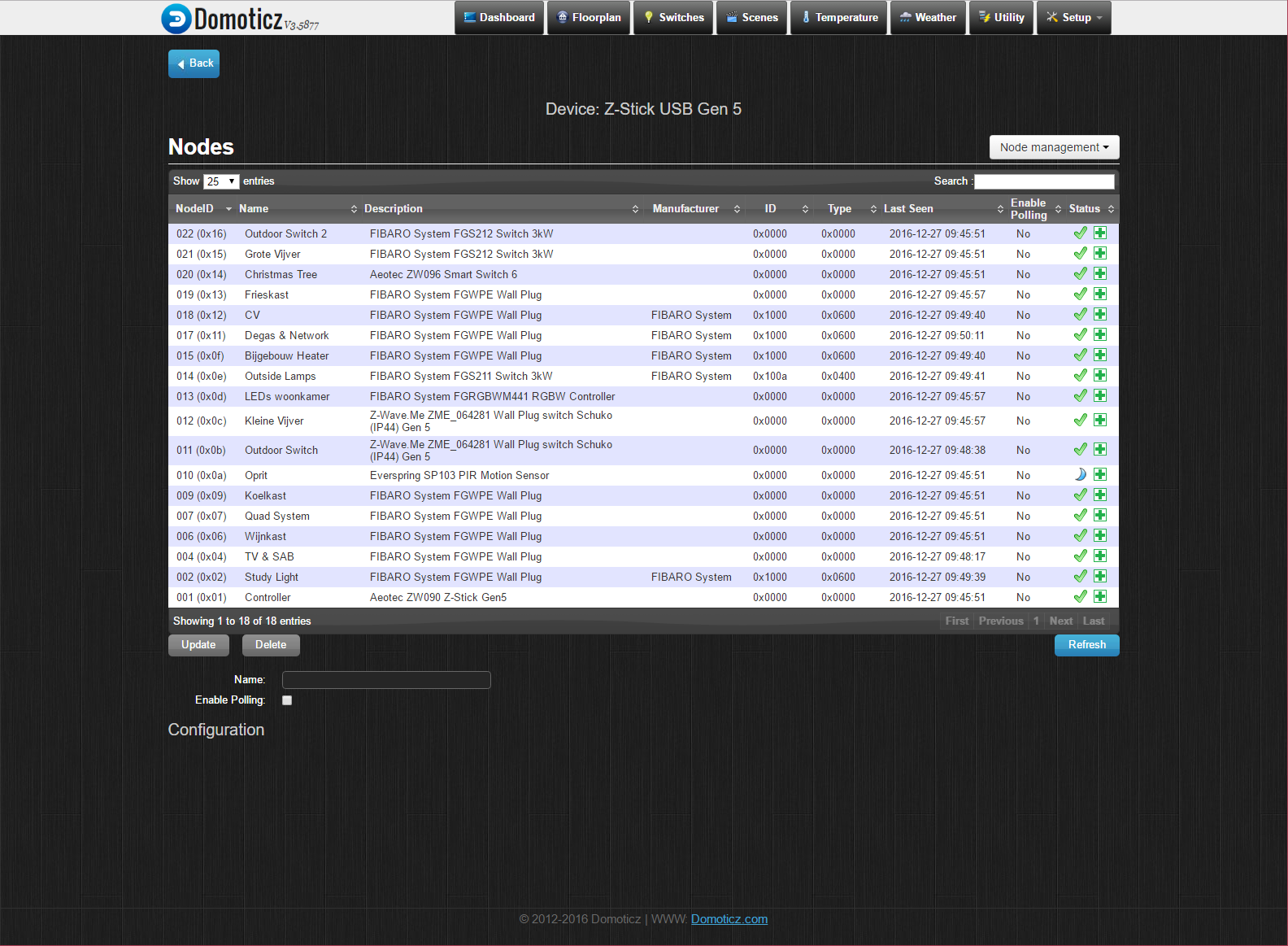
Task: Click status checkmark for Koelkast
Action: pyautogui.click(x=1081, y=495)
